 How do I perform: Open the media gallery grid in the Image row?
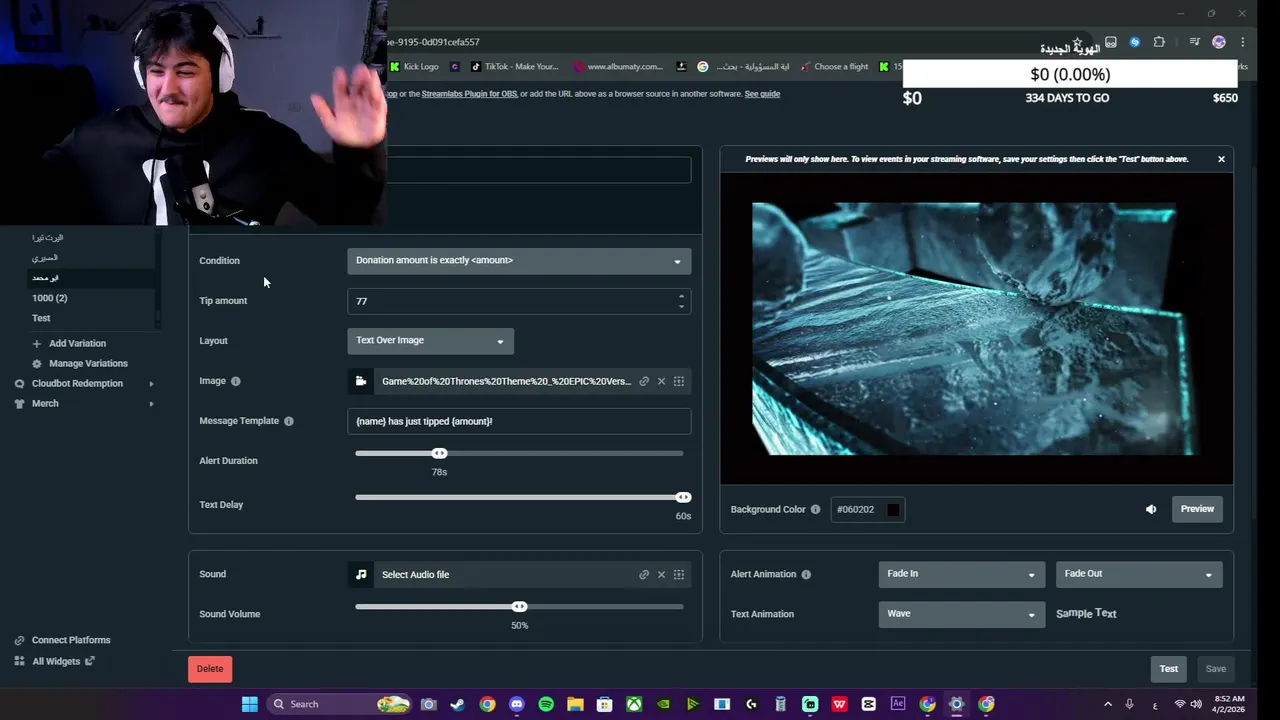(x=679, y=381)
